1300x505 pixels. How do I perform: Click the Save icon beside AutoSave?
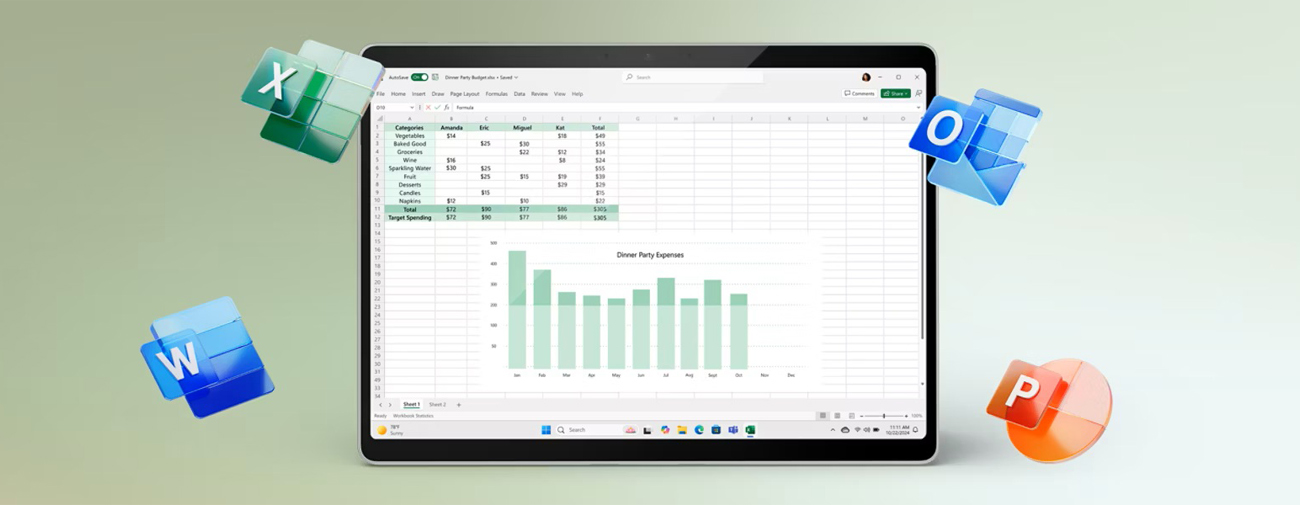coord(435,77)
